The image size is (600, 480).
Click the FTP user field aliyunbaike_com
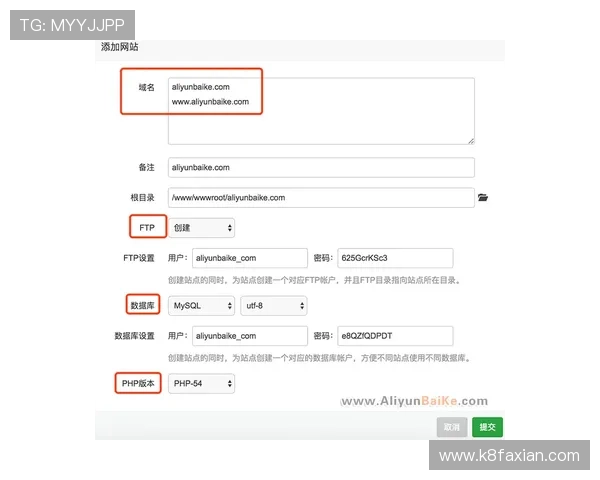tap(250, 258)
